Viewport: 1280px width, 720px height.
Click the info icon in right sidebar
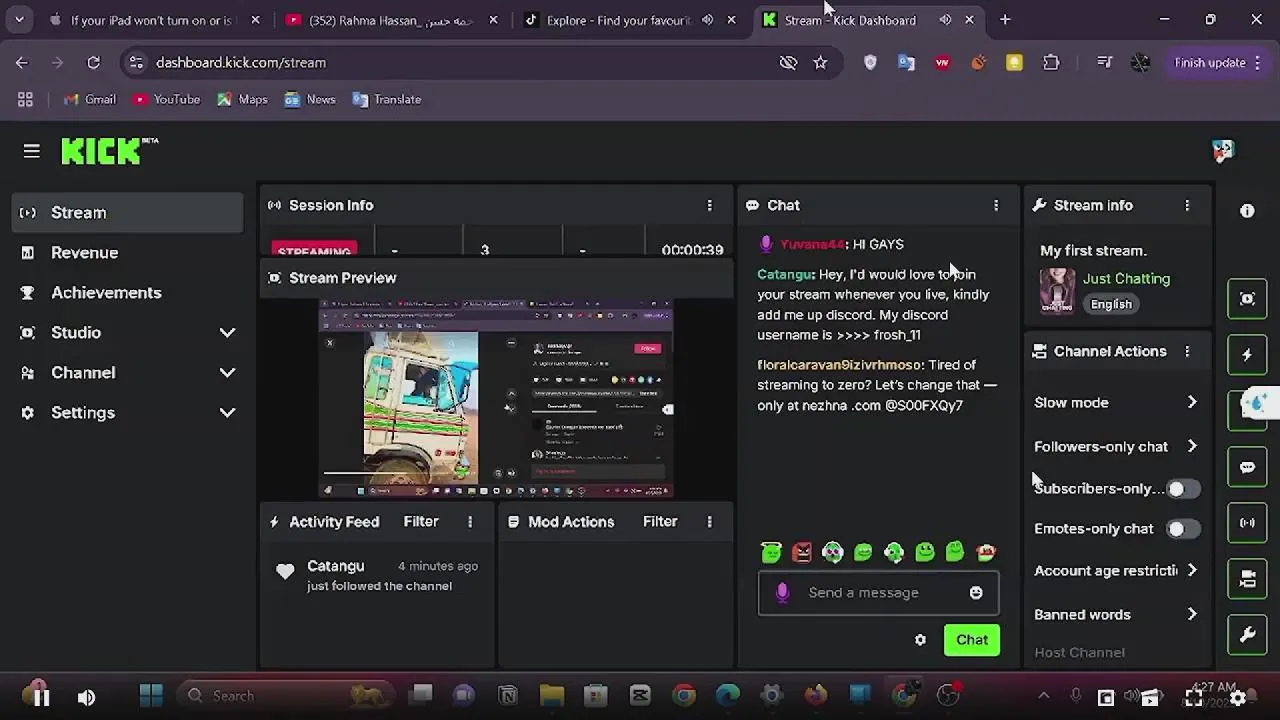(1247, 211)
